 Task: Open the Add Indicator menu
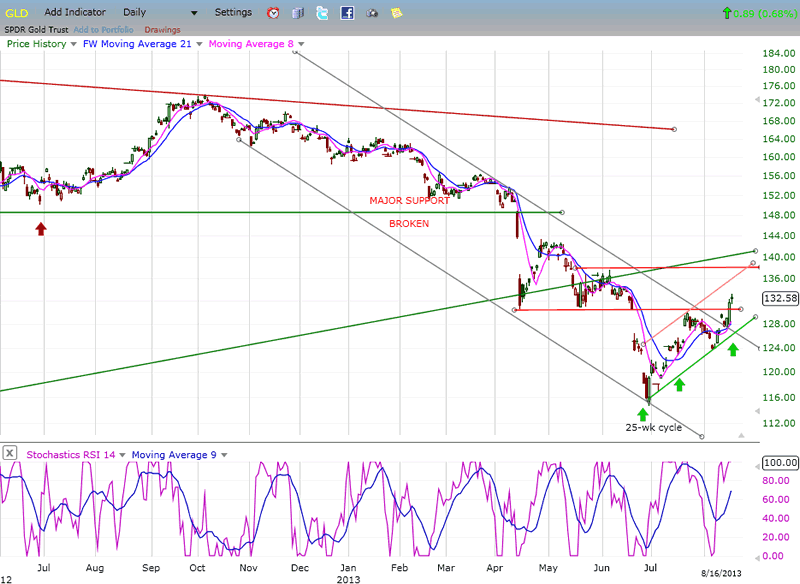[x=76, y=12]
